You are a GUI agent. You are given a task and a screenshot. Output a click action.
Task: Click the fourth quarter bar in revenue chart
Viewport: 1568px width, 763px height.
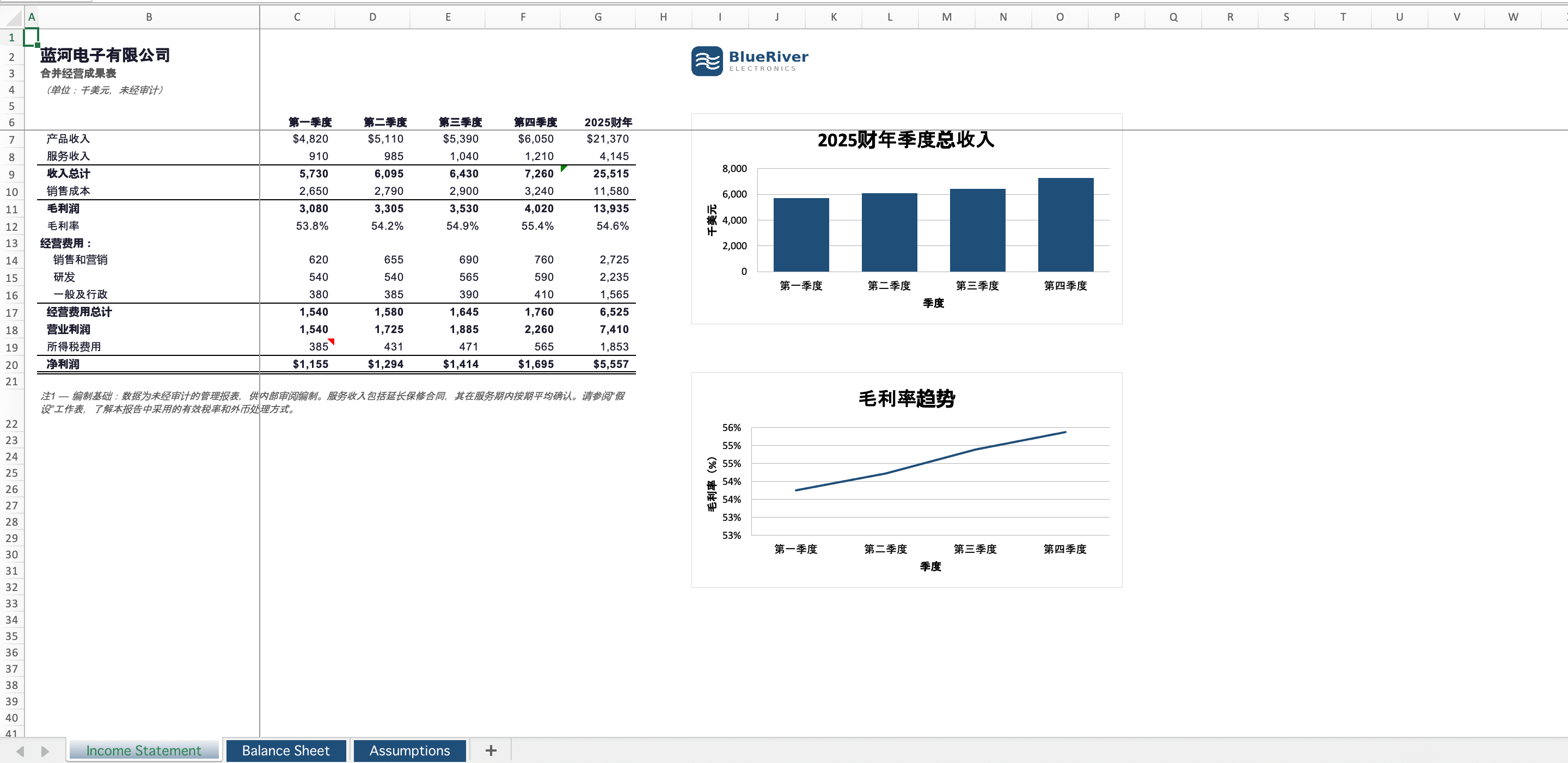coord(1065,225)
